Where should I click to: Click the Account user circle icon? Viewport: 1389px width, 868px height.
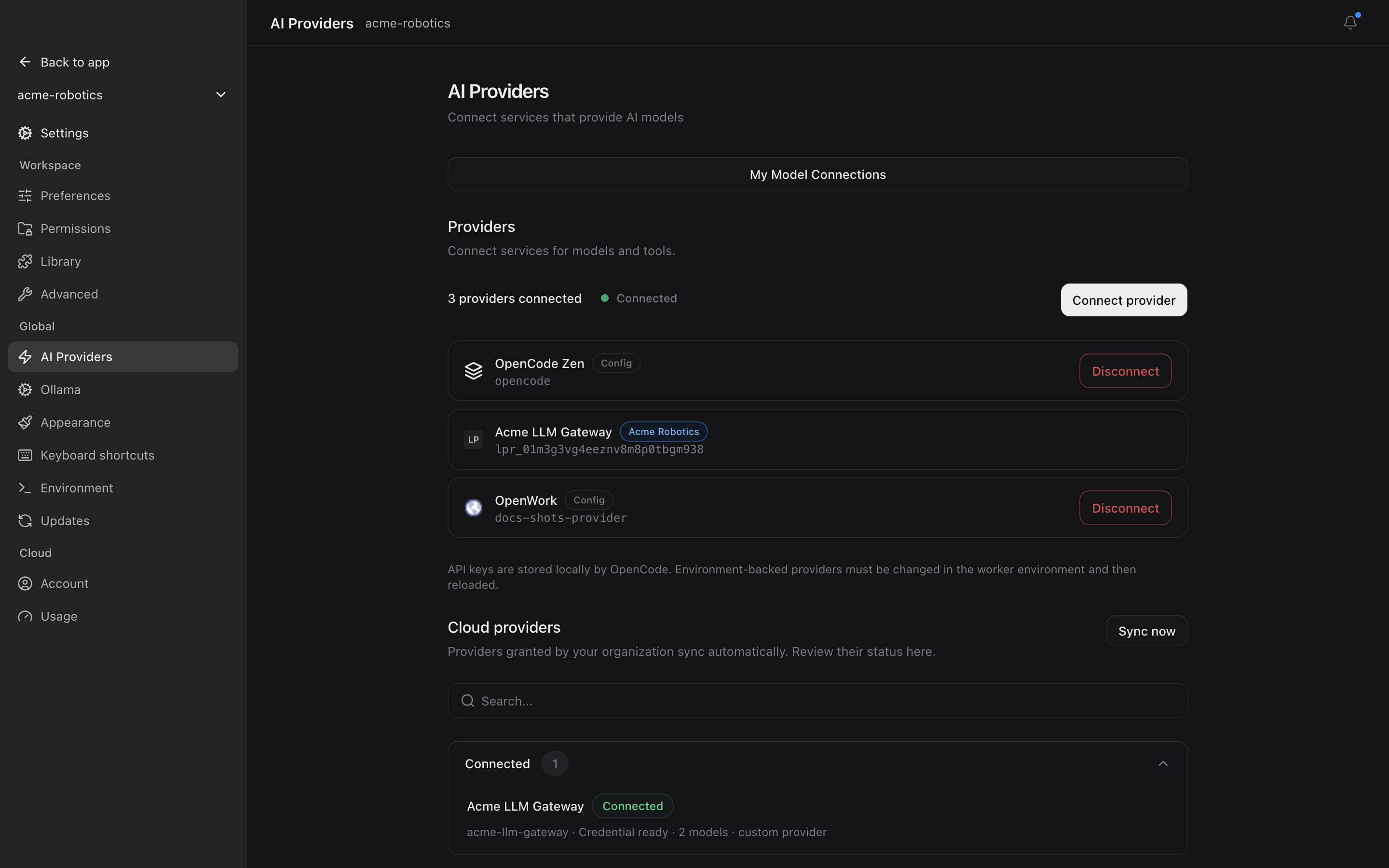25,583
